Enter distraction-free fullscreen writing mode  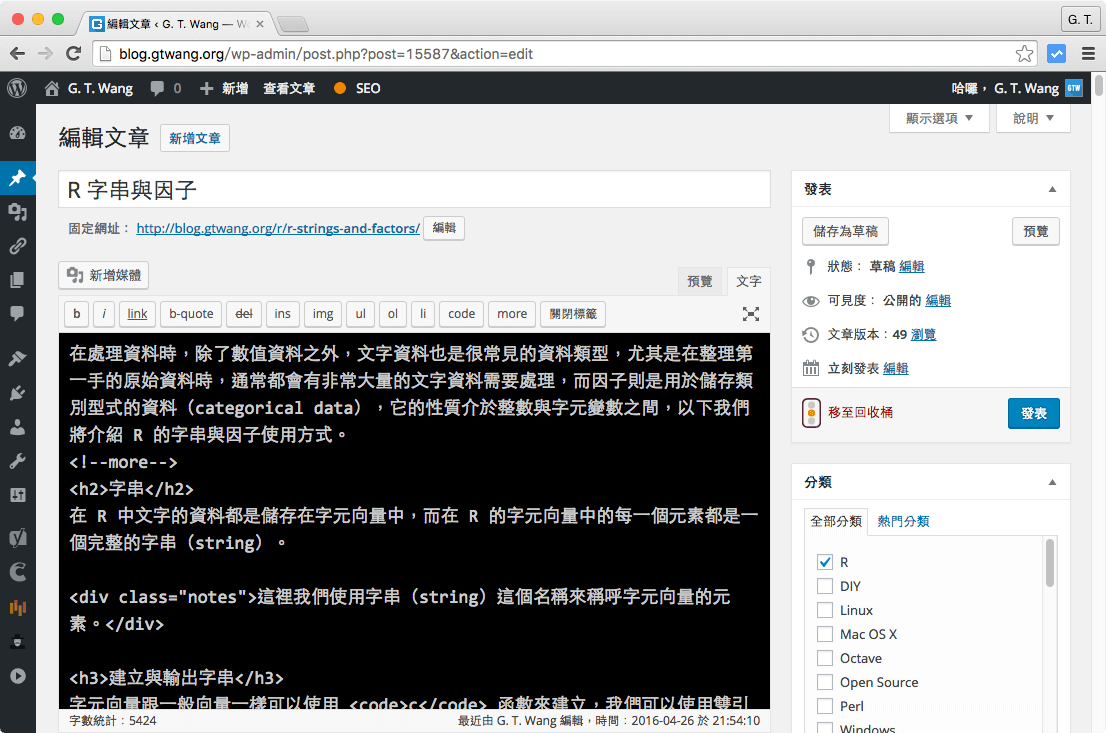(x=751, y=313)
